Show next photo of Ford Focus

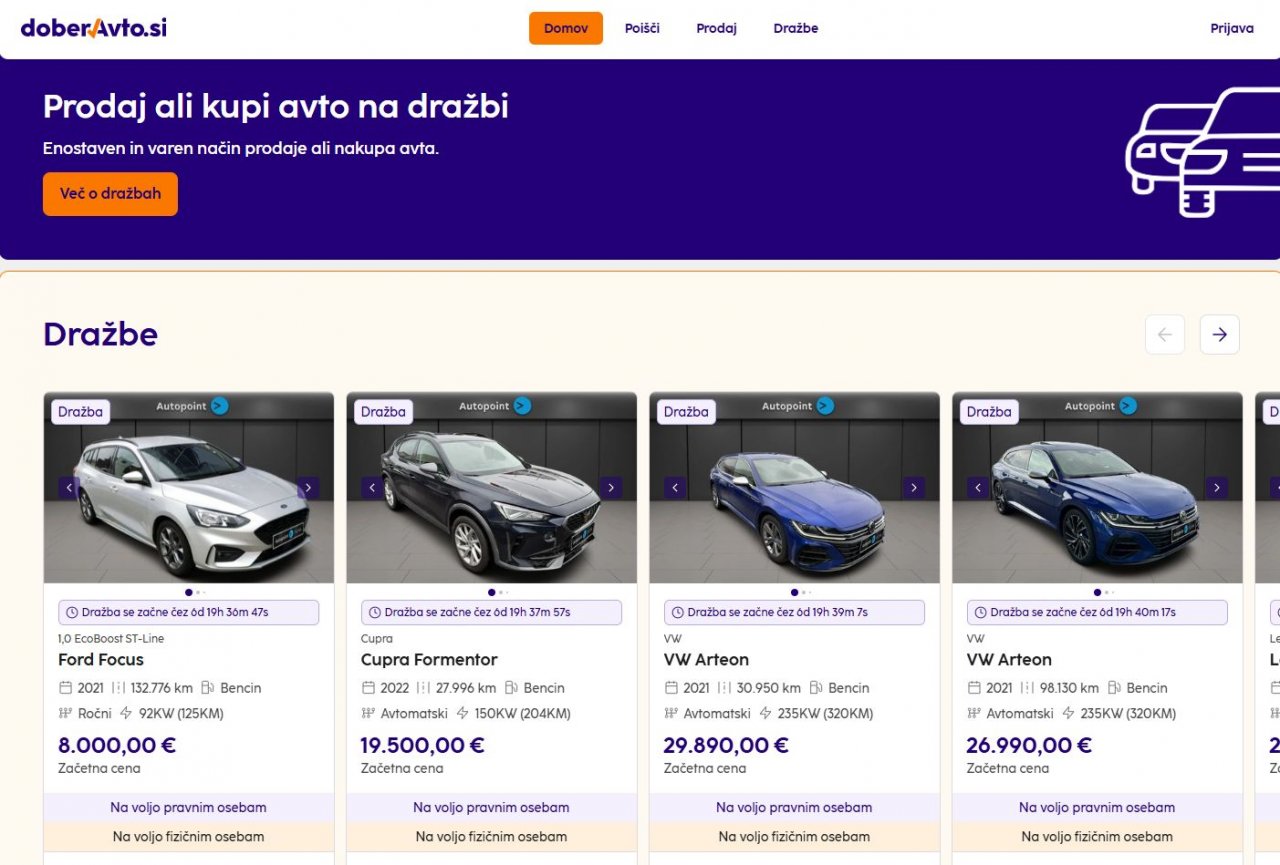(x=308, y=488)
